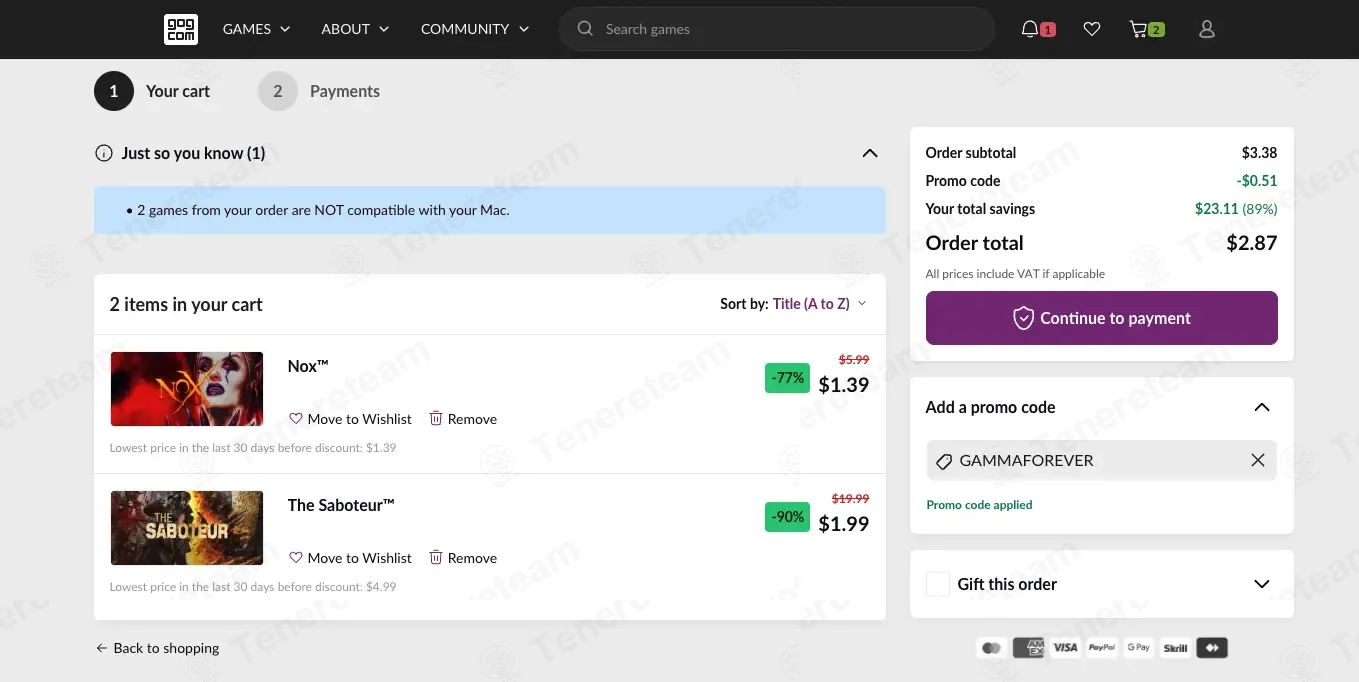Click the info icon beside Just so you know

point(103,153)
